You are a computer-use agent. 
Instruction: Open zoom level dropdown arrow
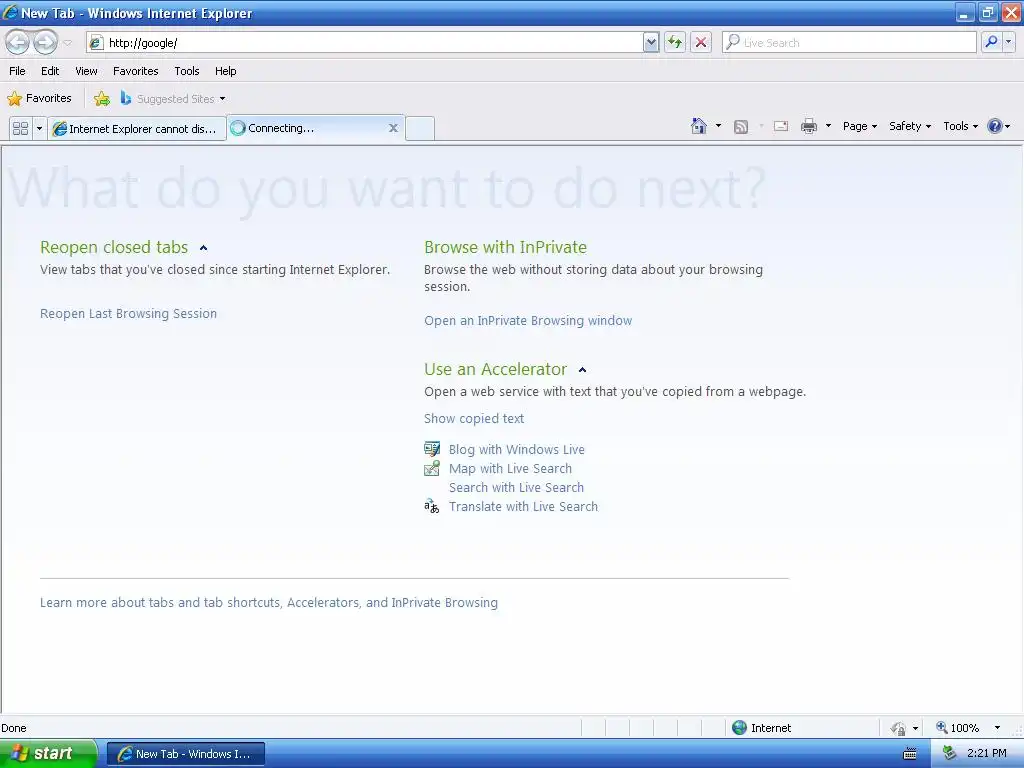(997, 728)
